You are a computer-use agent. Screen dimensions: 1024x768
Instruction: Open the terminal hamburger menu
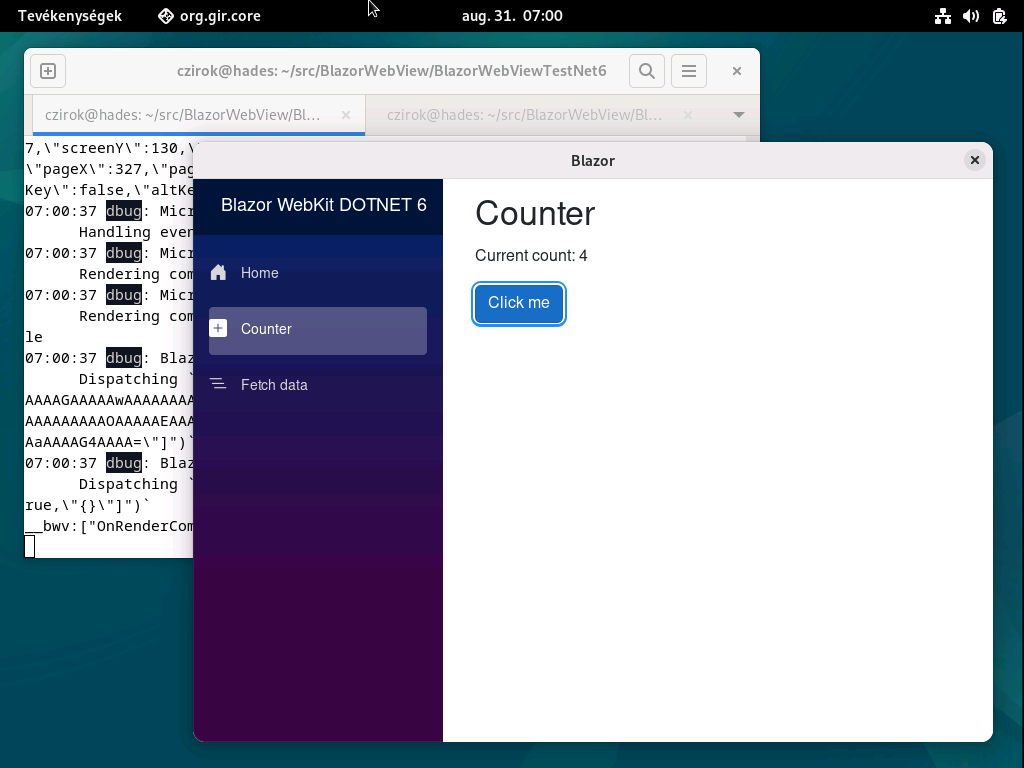click(x=688, y=70)
